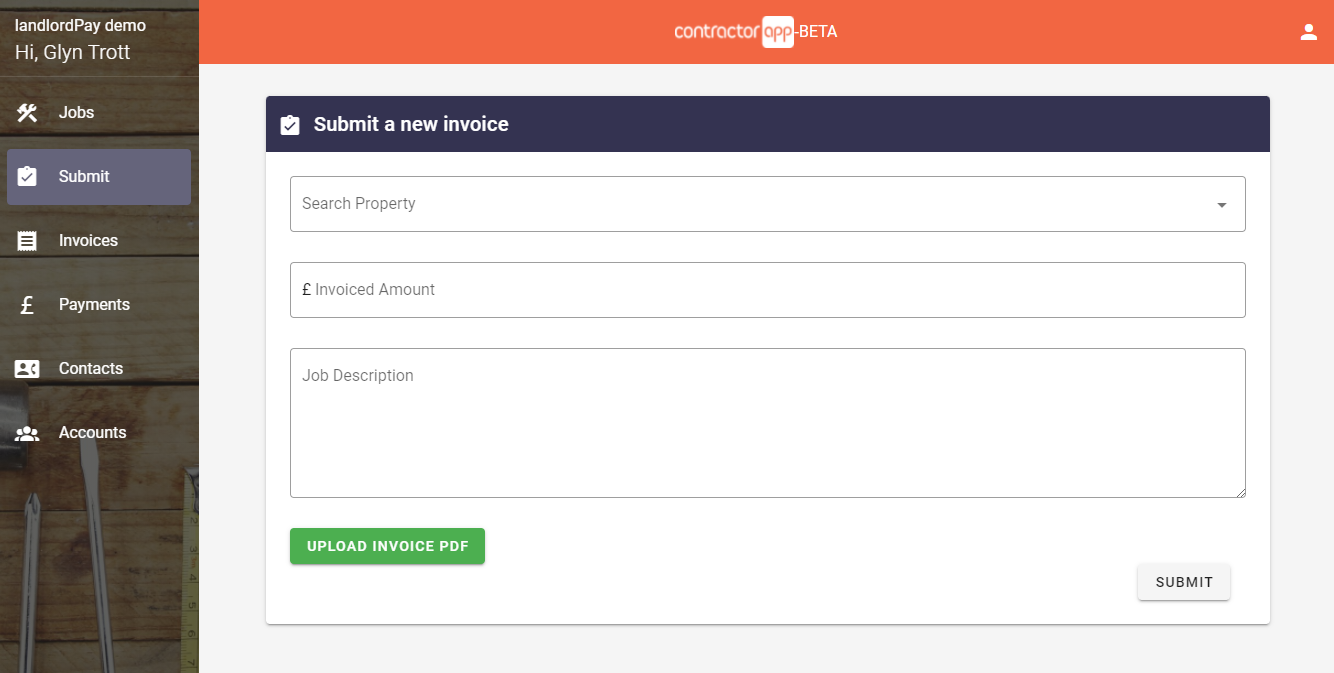Open the user profile icon in header

1308,32
